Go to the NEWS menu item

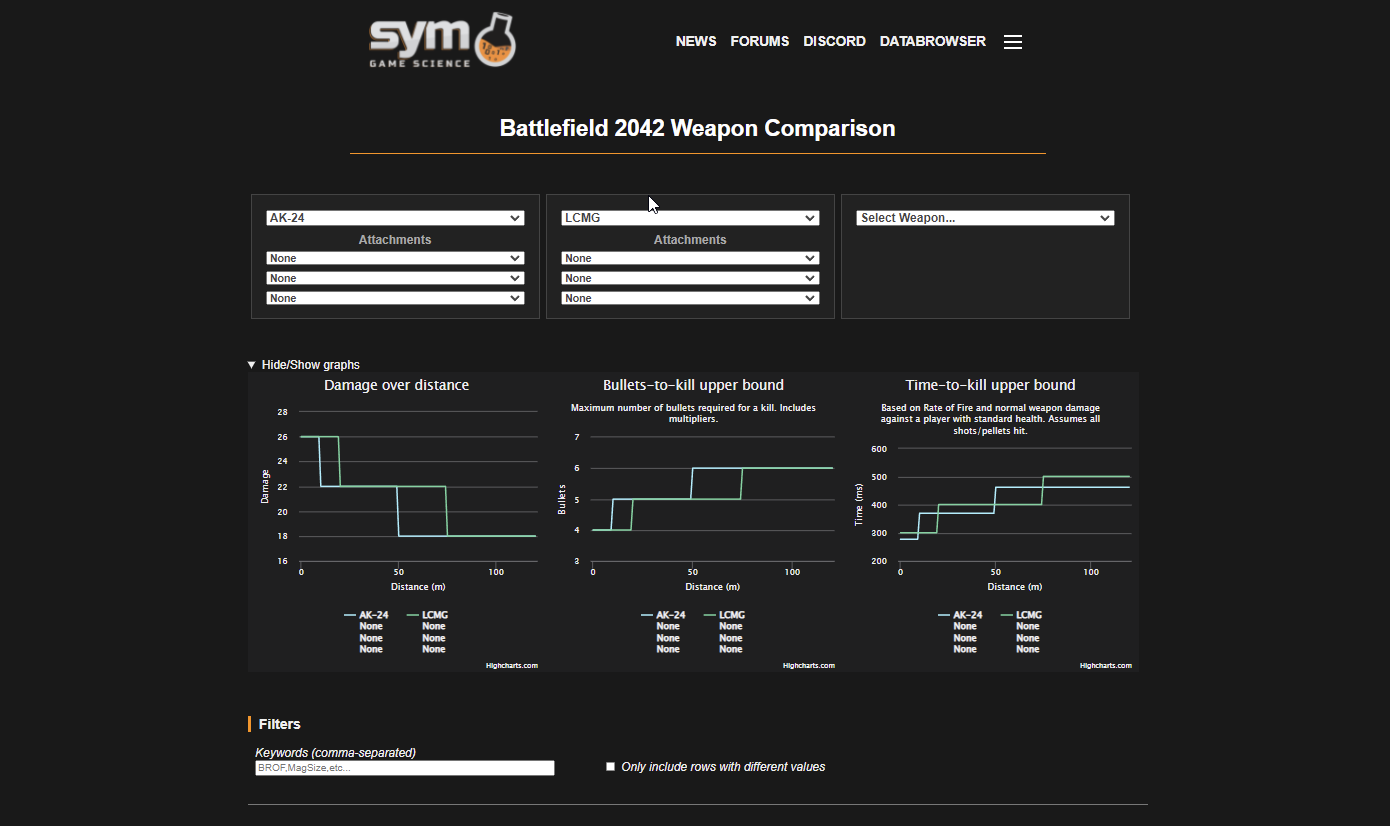696,41
